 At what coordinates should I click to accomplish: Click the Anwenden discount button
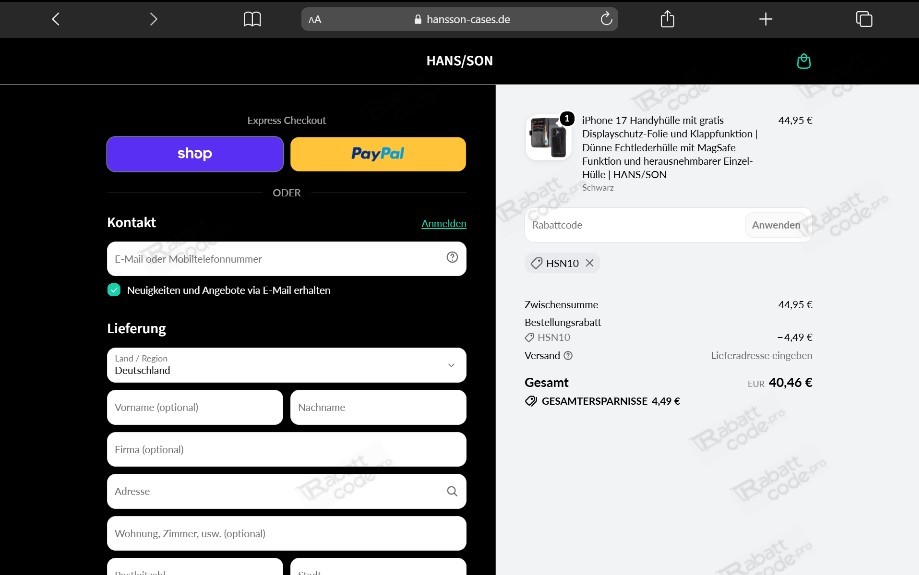[x=776, y=225]
